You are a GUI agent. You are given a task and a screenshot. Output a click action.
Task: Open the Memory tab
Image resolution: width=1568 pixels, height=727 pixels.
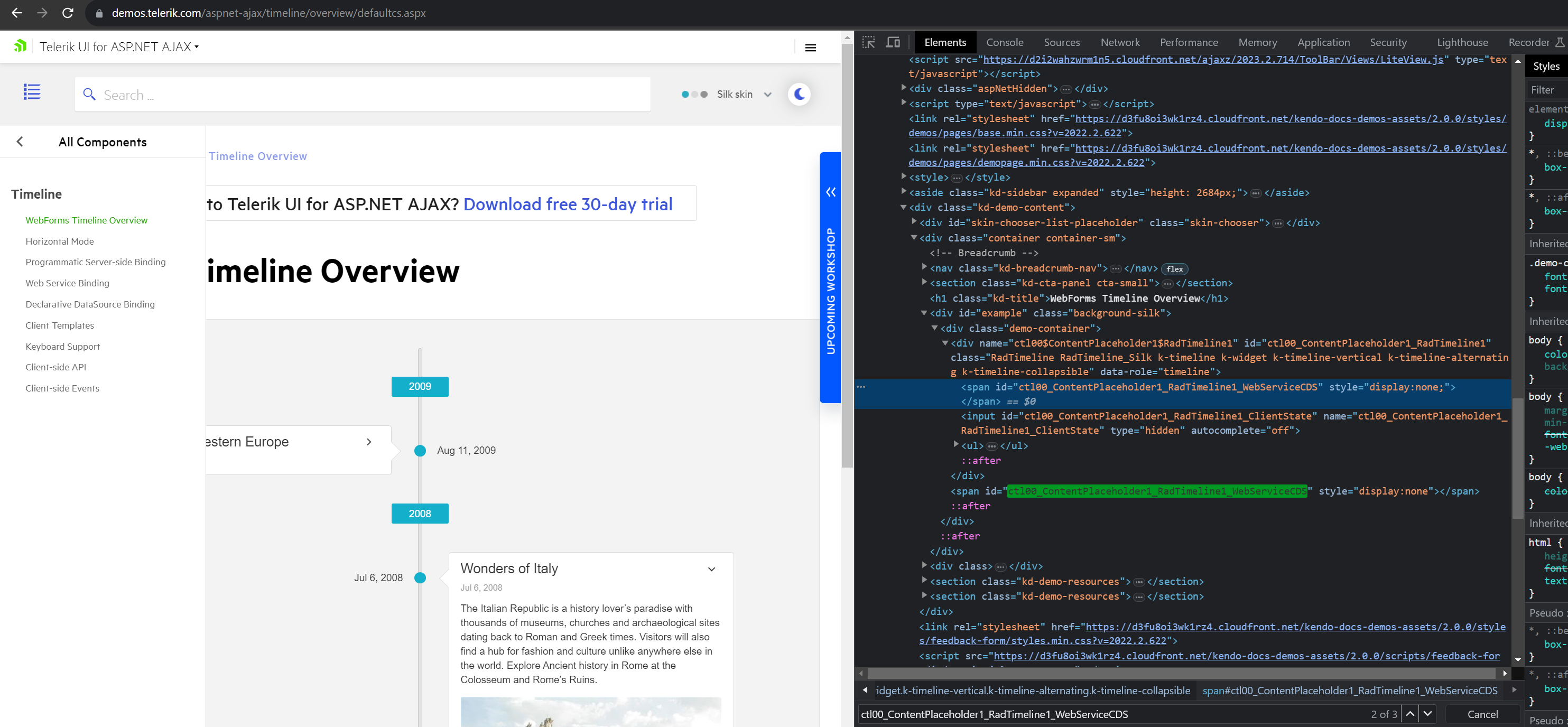coord(1257,43)
